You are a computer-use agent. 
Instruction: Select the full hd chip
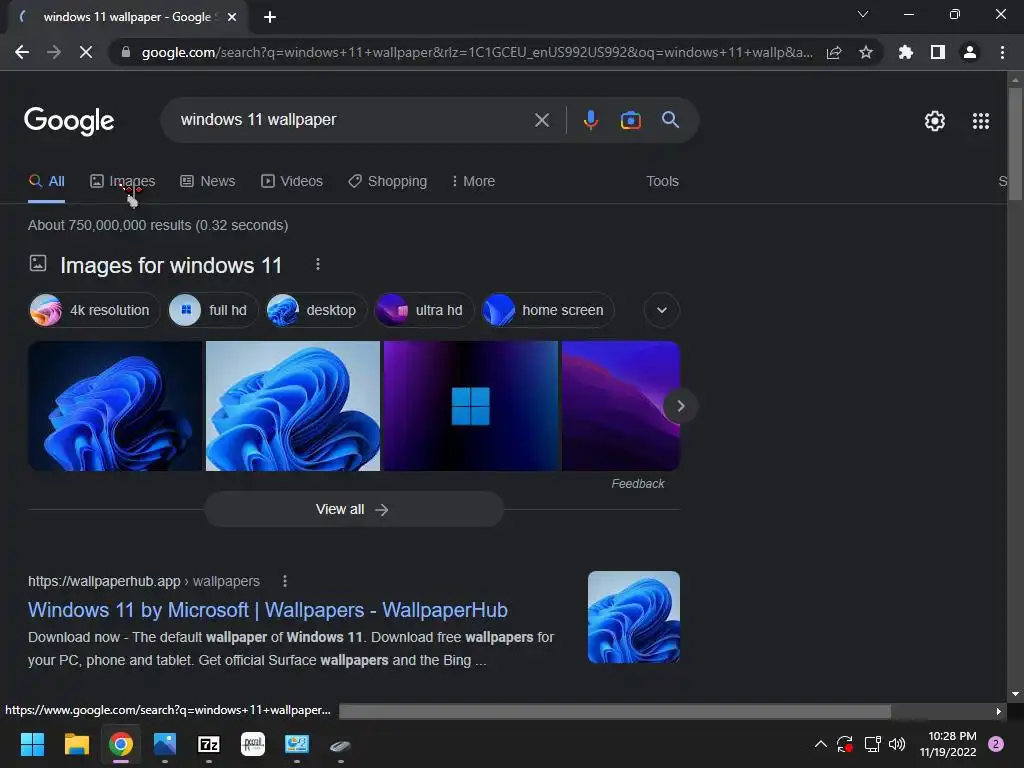point(214,310)
